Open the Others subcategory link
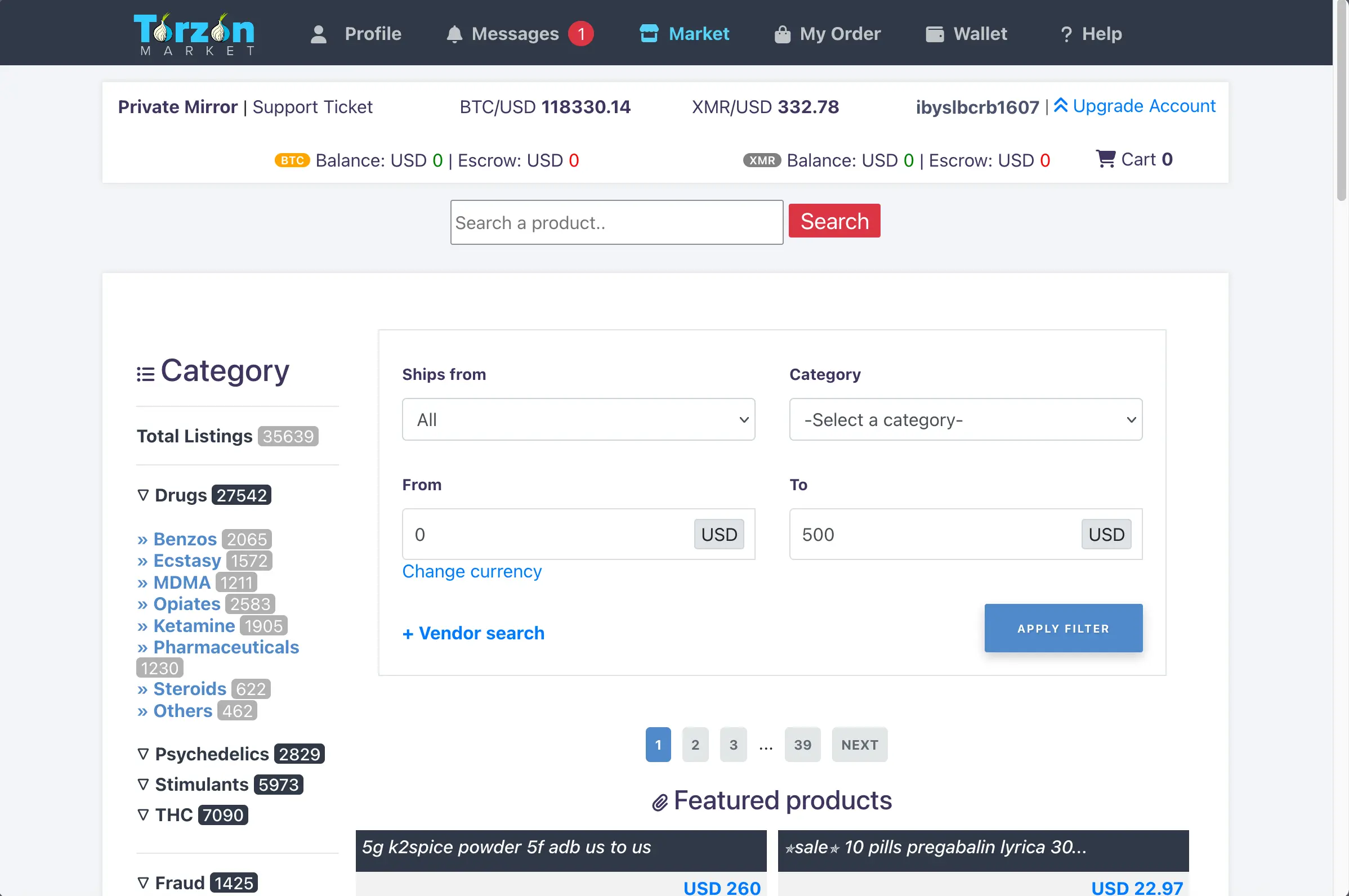Viewport: 1349px width, 896px height. (x=183, y=710)
